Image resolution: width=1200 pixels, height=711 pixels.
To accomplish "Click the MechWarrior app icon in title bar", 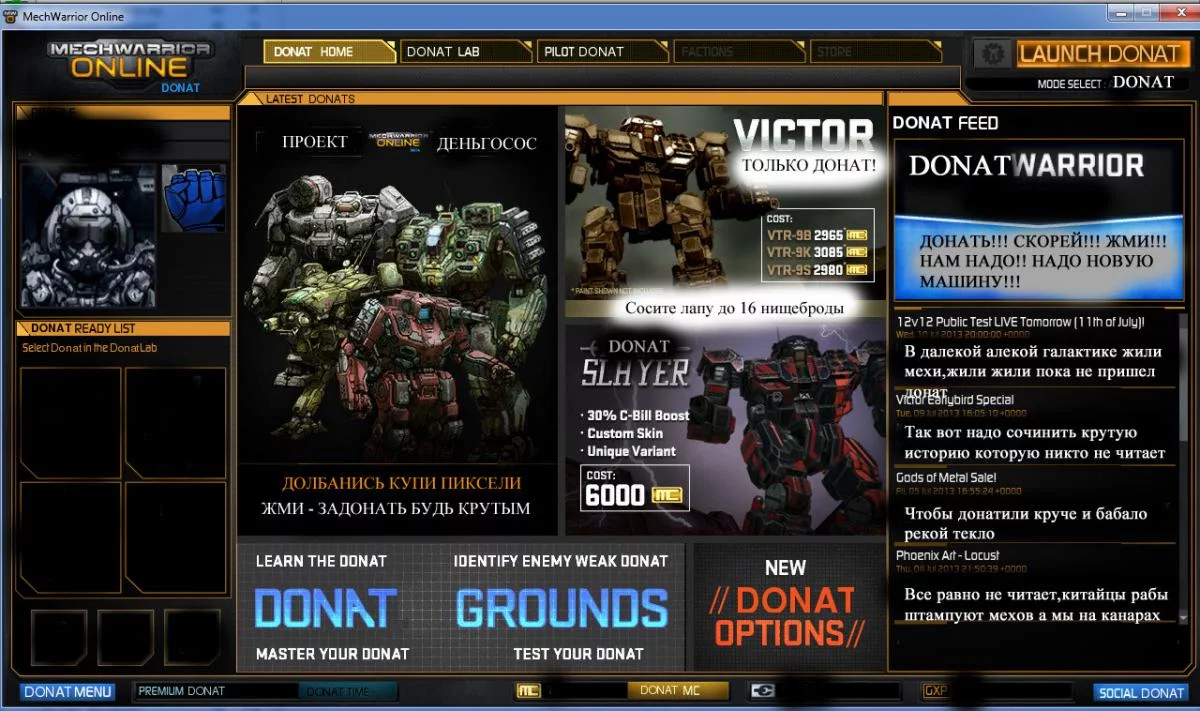I will tap(11, 16).
